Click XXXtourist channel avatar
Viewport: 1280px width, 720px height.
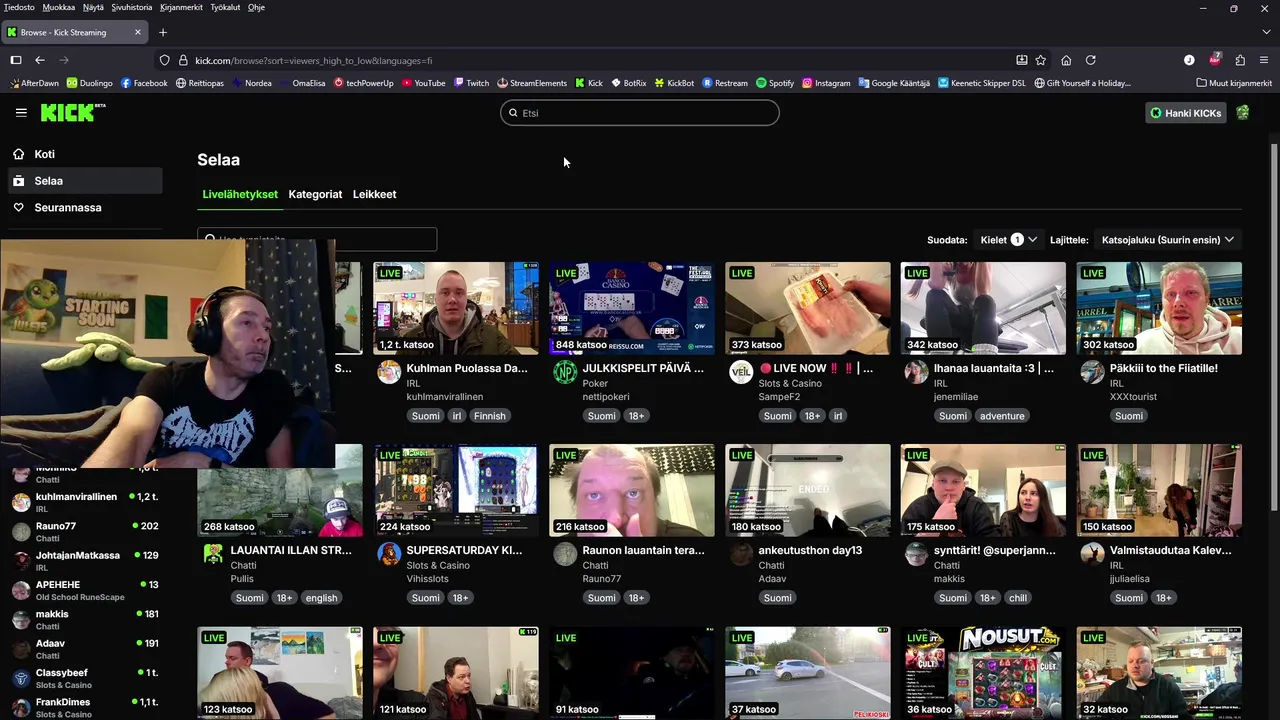1092,373
